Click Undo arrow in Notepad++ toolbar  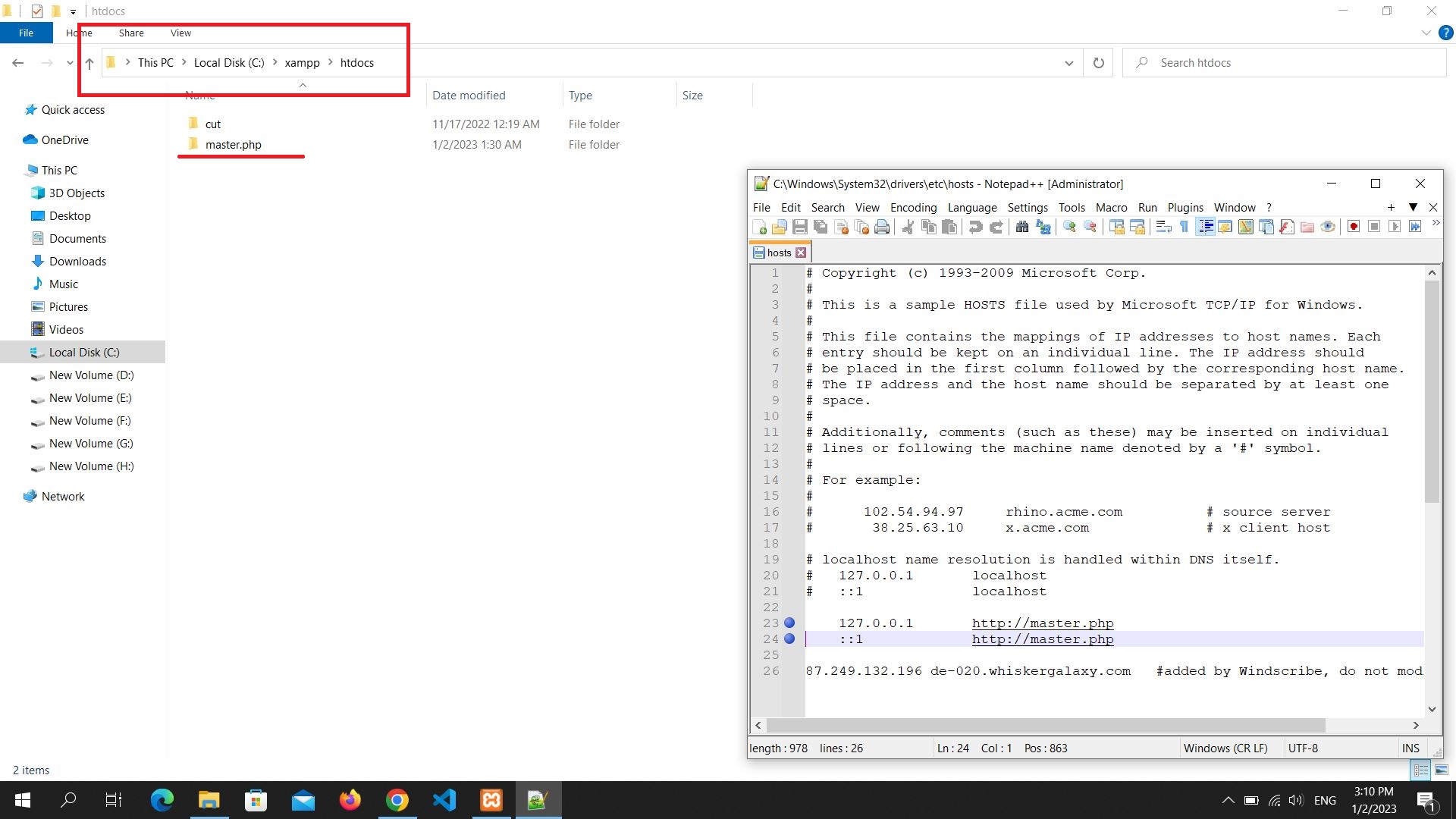tap(976, 227)
